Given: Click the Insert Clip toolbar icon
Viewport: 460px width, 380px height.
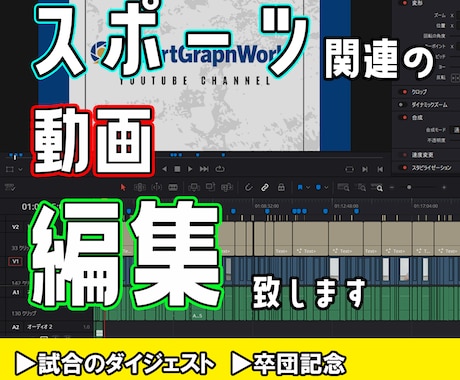Looking at the screenshot, I should click(194, 187).
